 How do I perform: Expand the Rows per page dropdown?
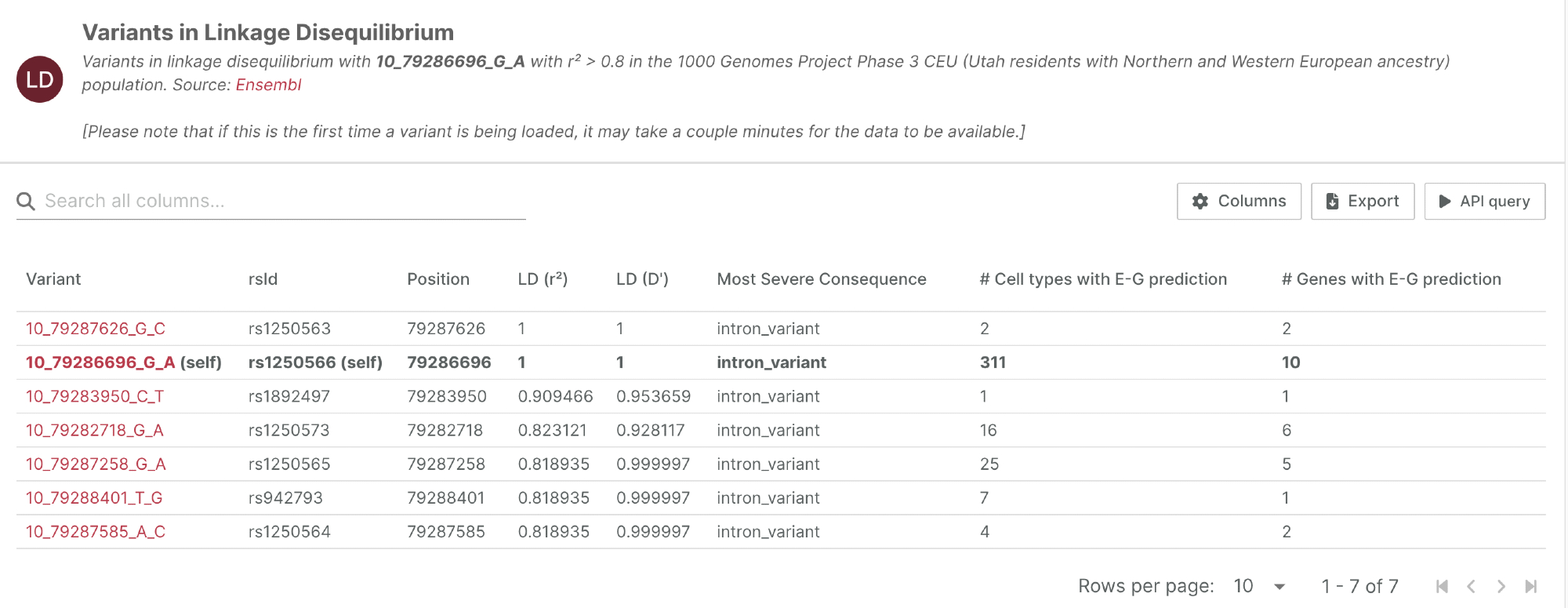pos(1260,586)
